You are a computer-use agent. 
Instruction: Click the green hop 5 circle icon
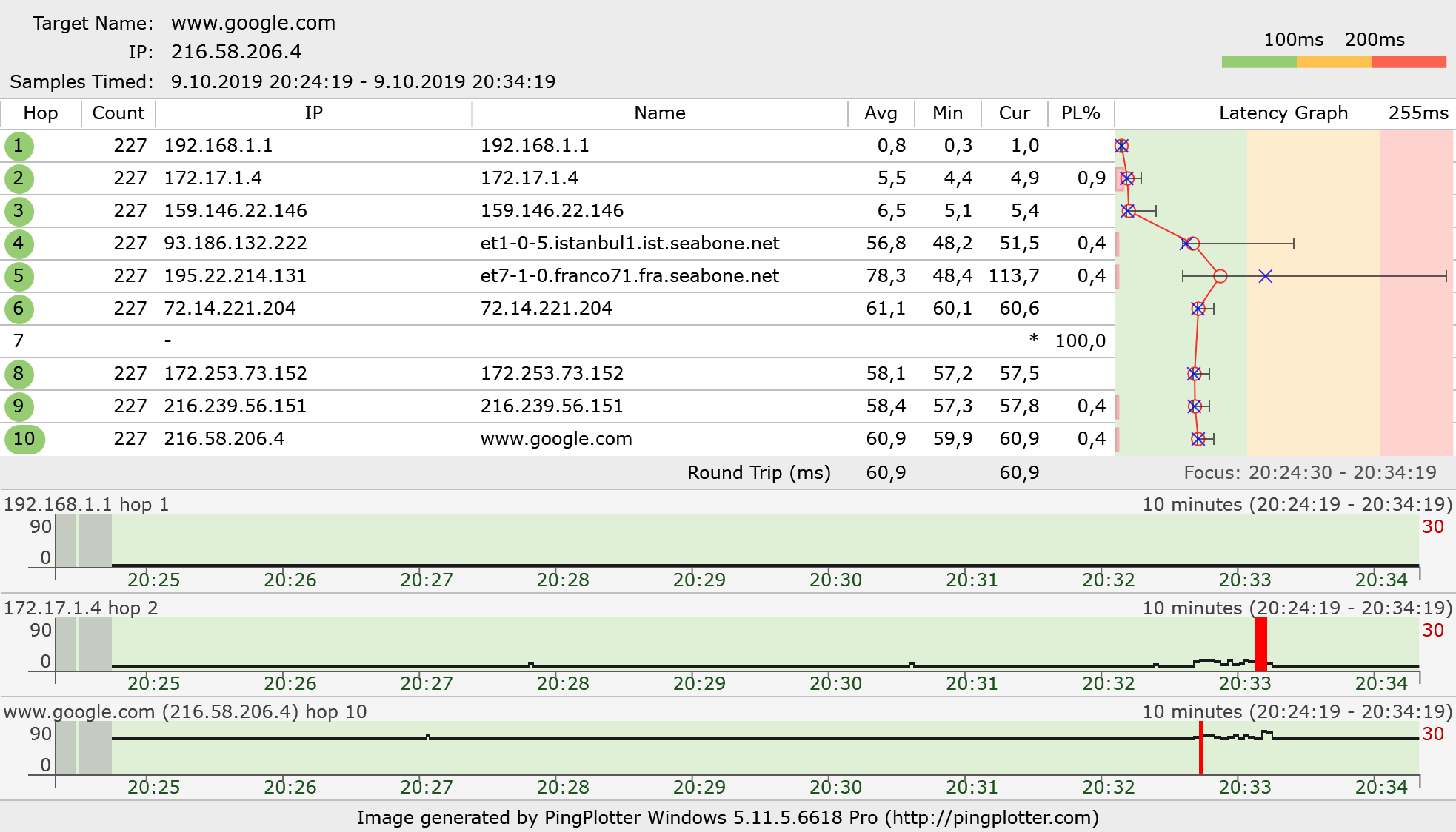point(19,276)
